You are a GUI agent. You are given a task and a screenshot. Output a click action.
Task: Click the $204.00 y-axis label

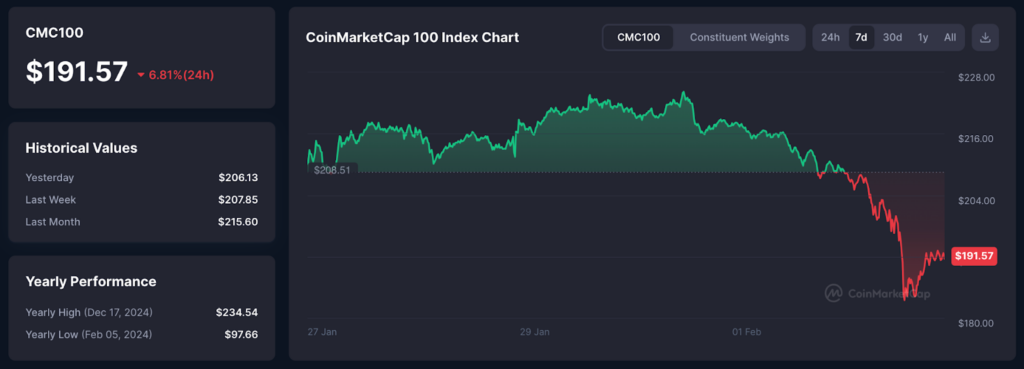[976, 201]
